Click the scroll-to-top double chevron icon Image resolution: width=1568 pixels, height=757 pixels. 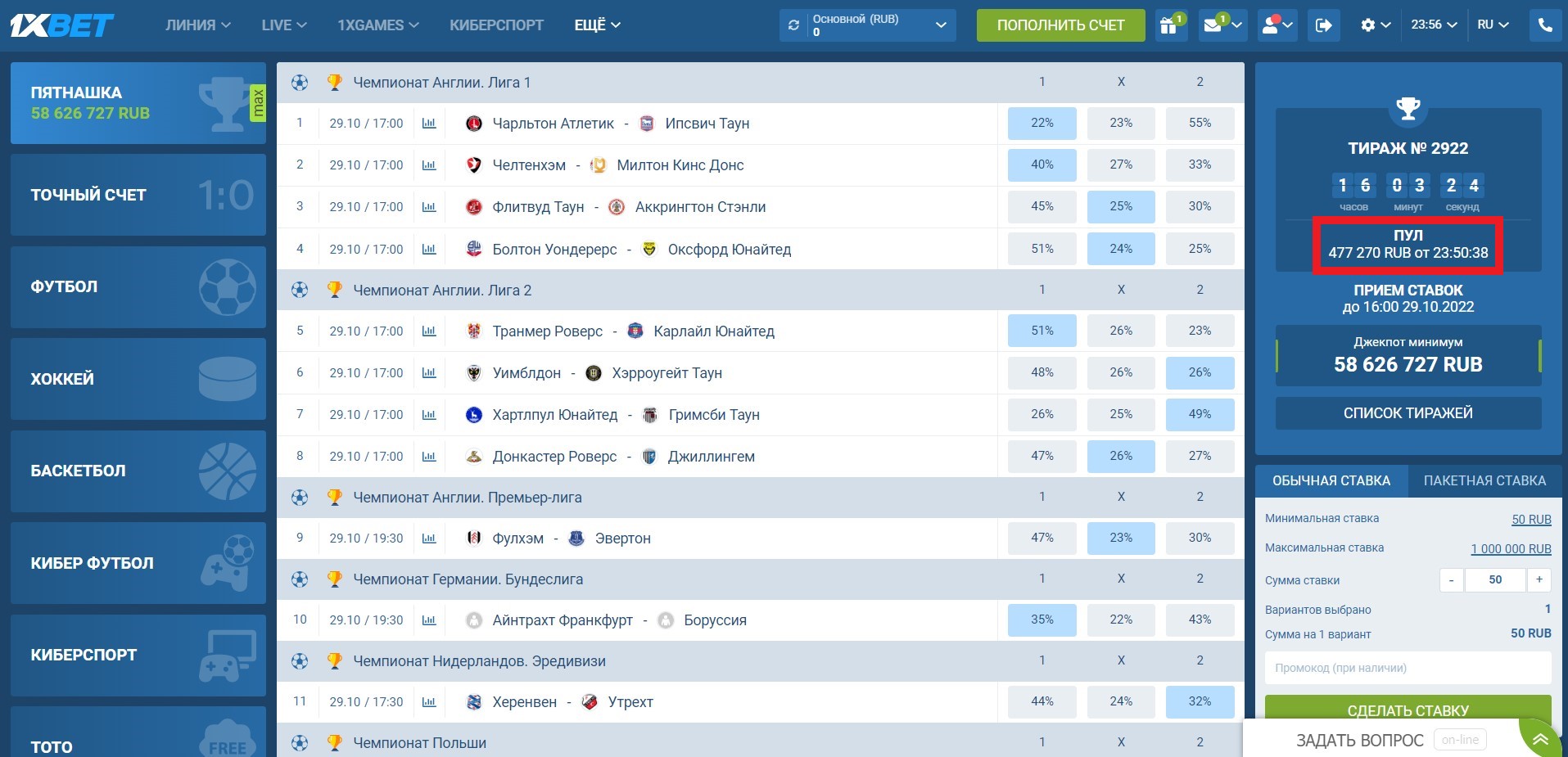coord(1540,739)
